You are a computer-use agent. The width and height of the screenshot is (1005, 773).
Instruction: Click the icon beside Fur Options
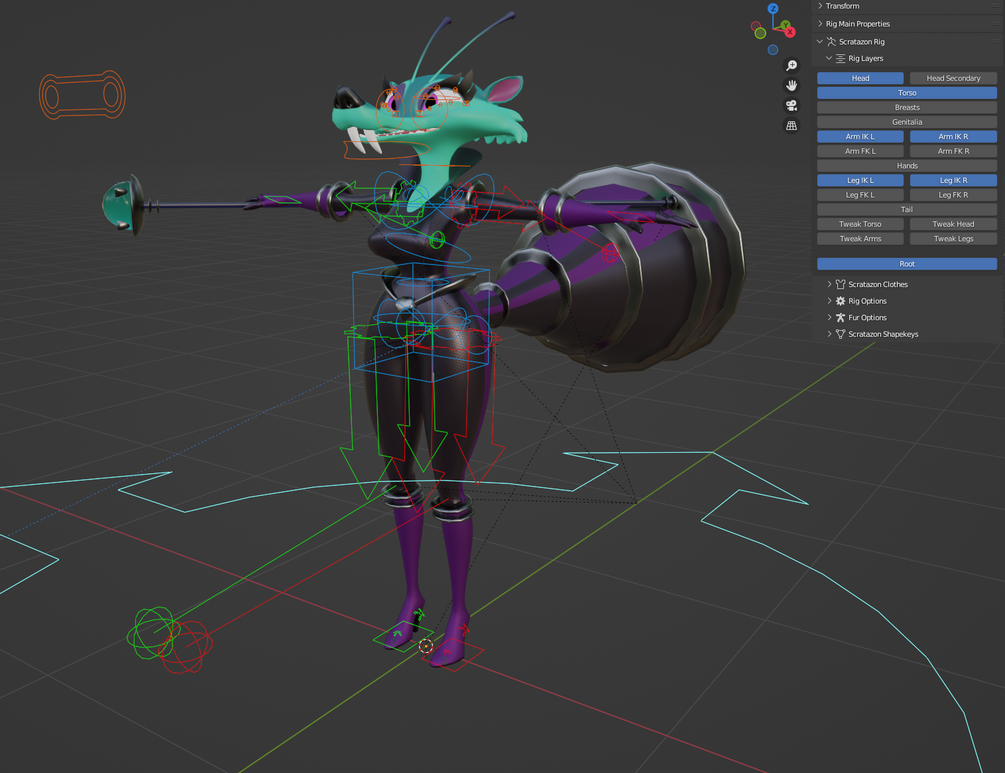(x=840, y=317)
